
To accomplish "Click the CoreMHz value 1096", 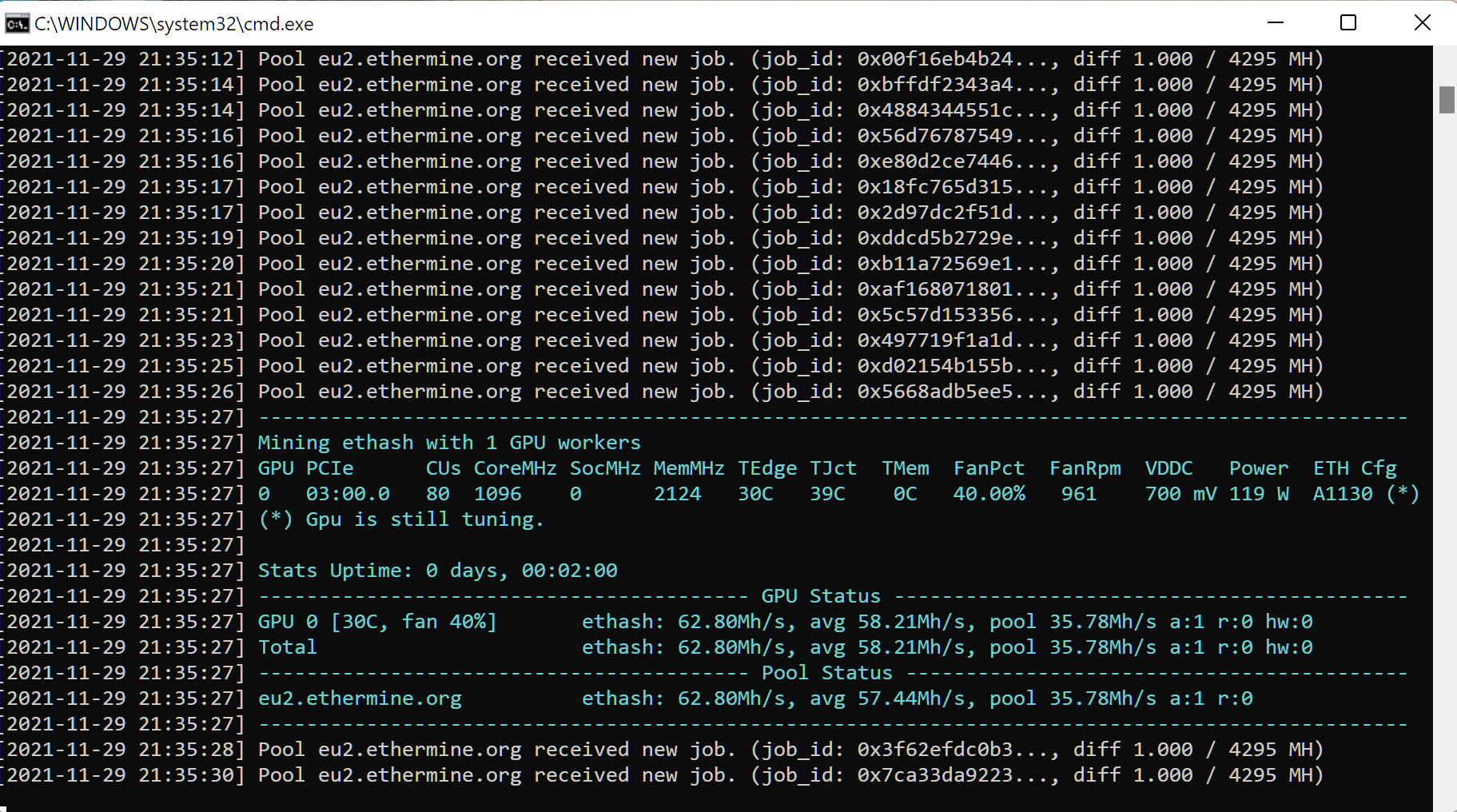I will tap(497, 494).
